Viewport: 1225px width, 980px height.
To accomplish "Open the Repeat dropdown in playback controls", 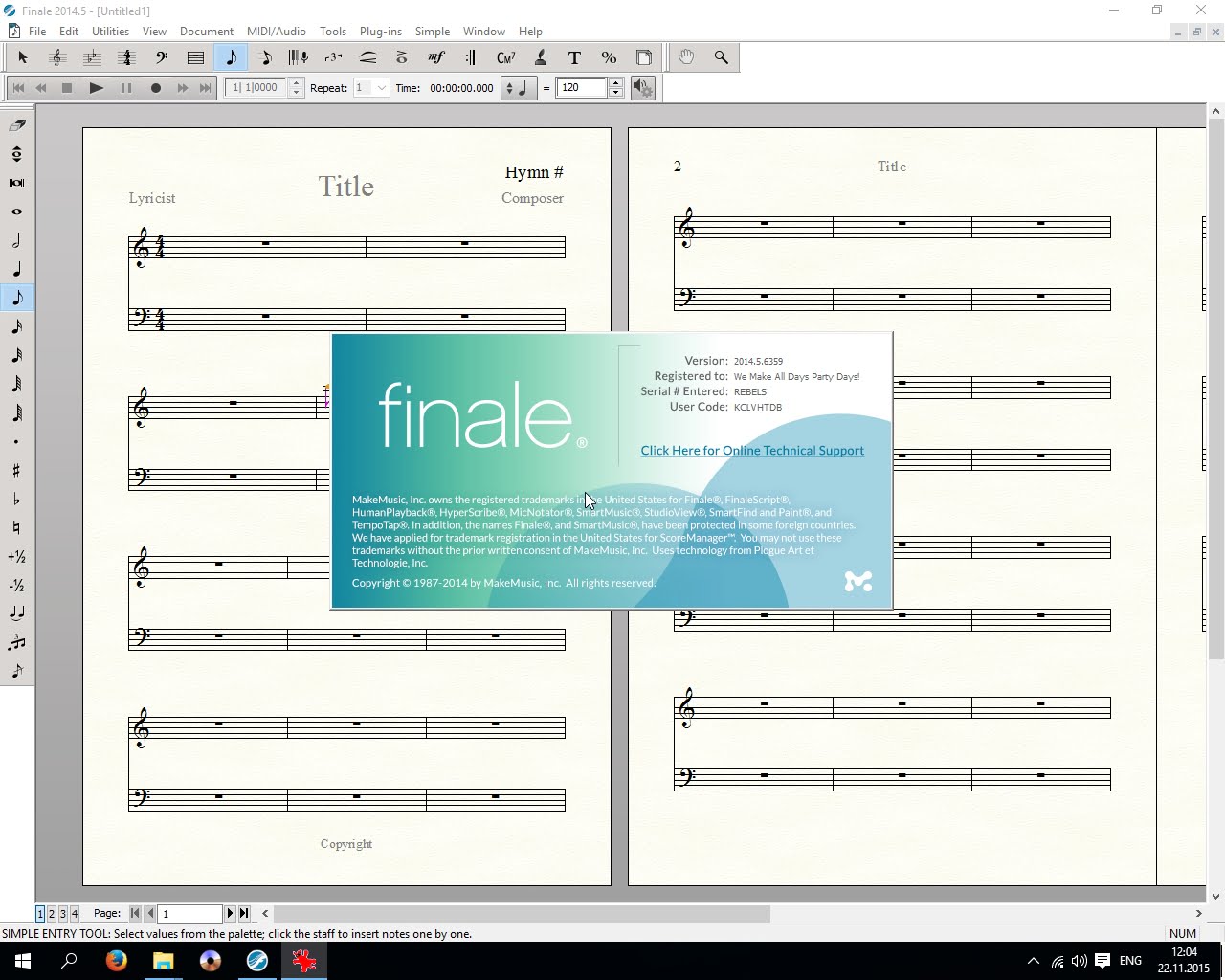I will pos(381,88).
